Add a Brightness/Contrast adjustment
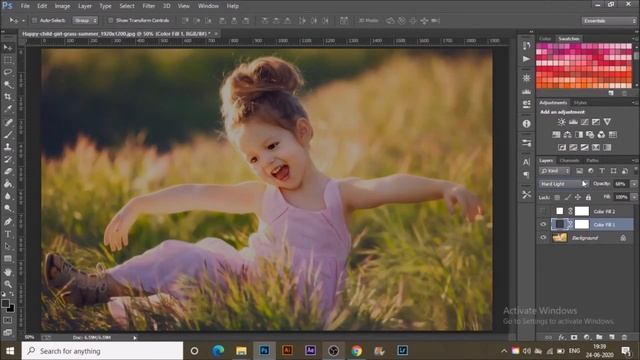 coord(562,122)
